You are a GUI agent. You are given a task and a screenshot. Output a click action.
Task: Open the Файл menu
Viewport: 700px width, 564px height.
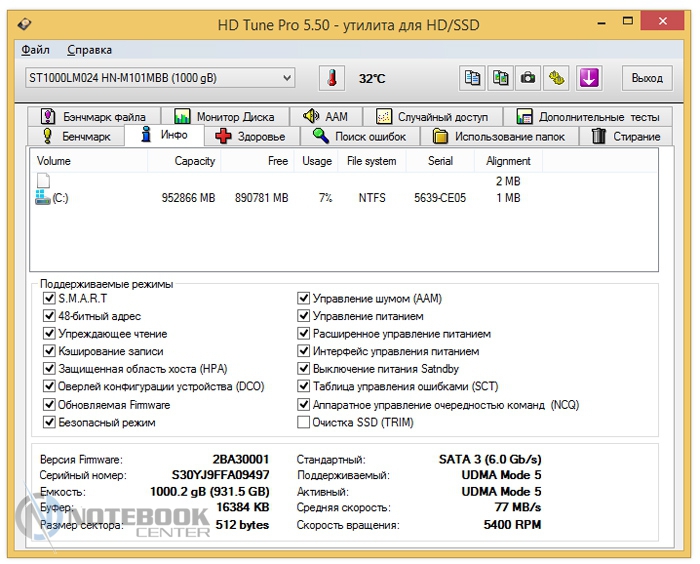(35, 50)
